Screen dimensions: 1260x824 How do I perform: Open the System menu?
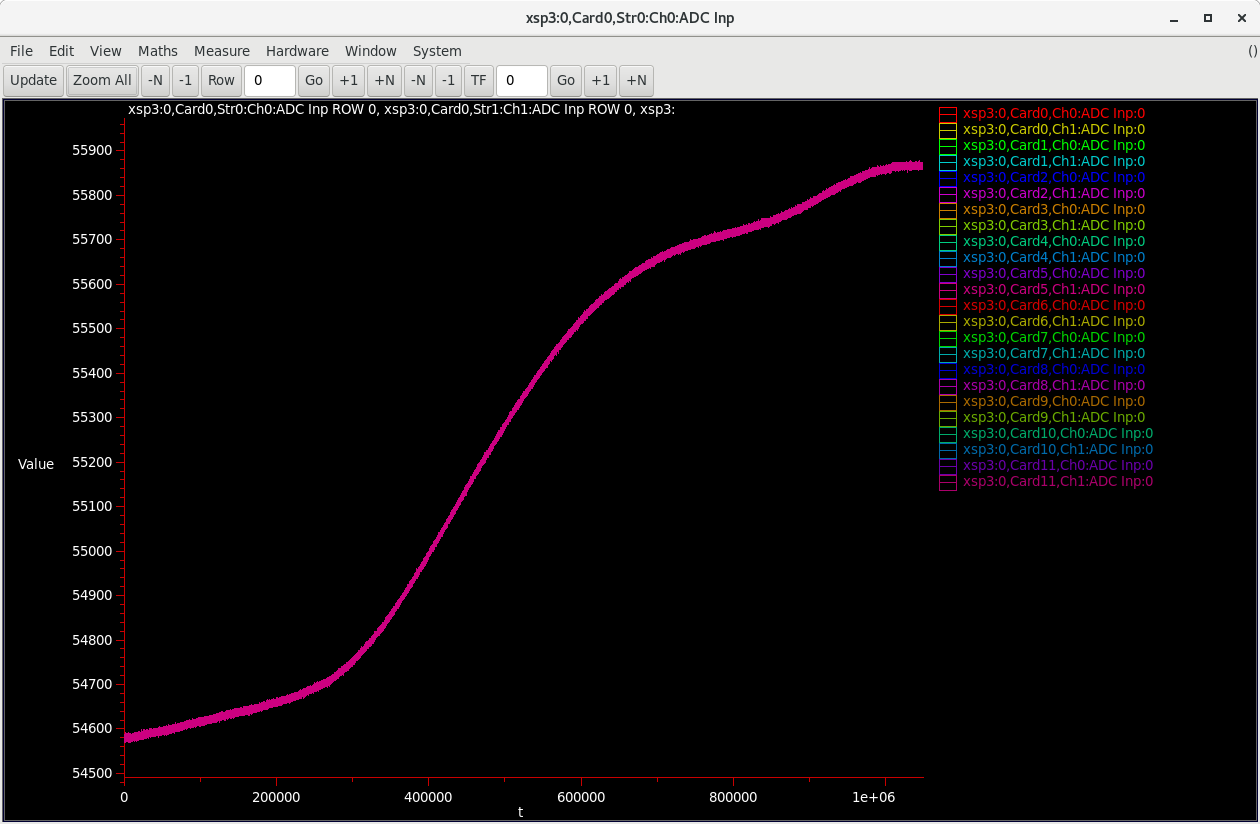pos(437,51)
